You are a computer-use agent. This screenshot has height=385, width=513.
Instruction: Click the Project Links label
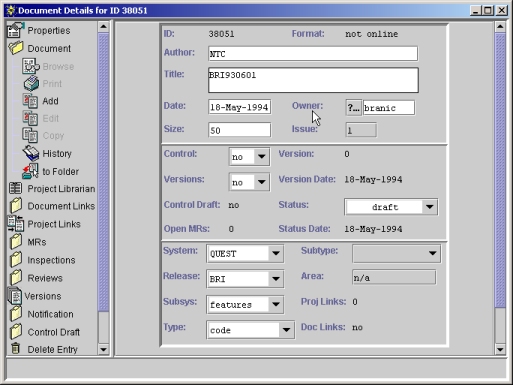(x=54, y=224)
